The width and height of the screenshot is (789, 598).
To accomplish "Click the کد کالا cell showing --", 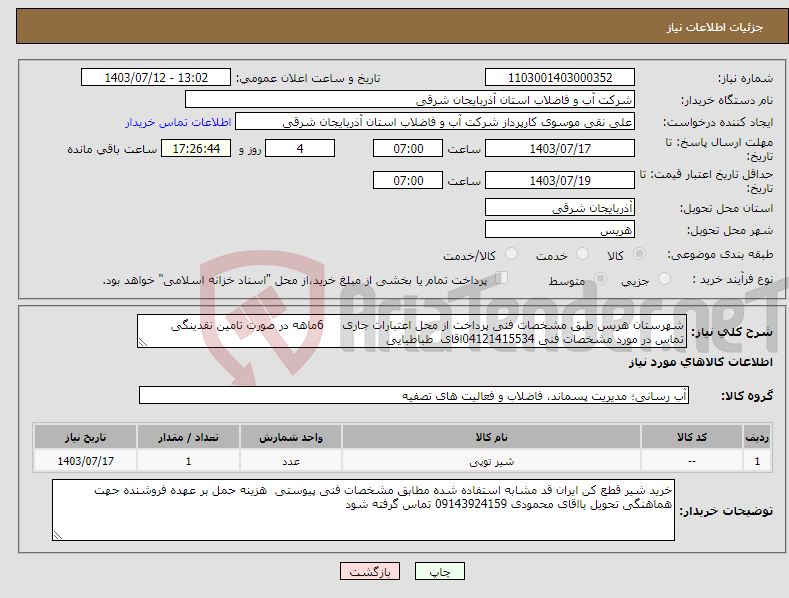I will (692, 461).
